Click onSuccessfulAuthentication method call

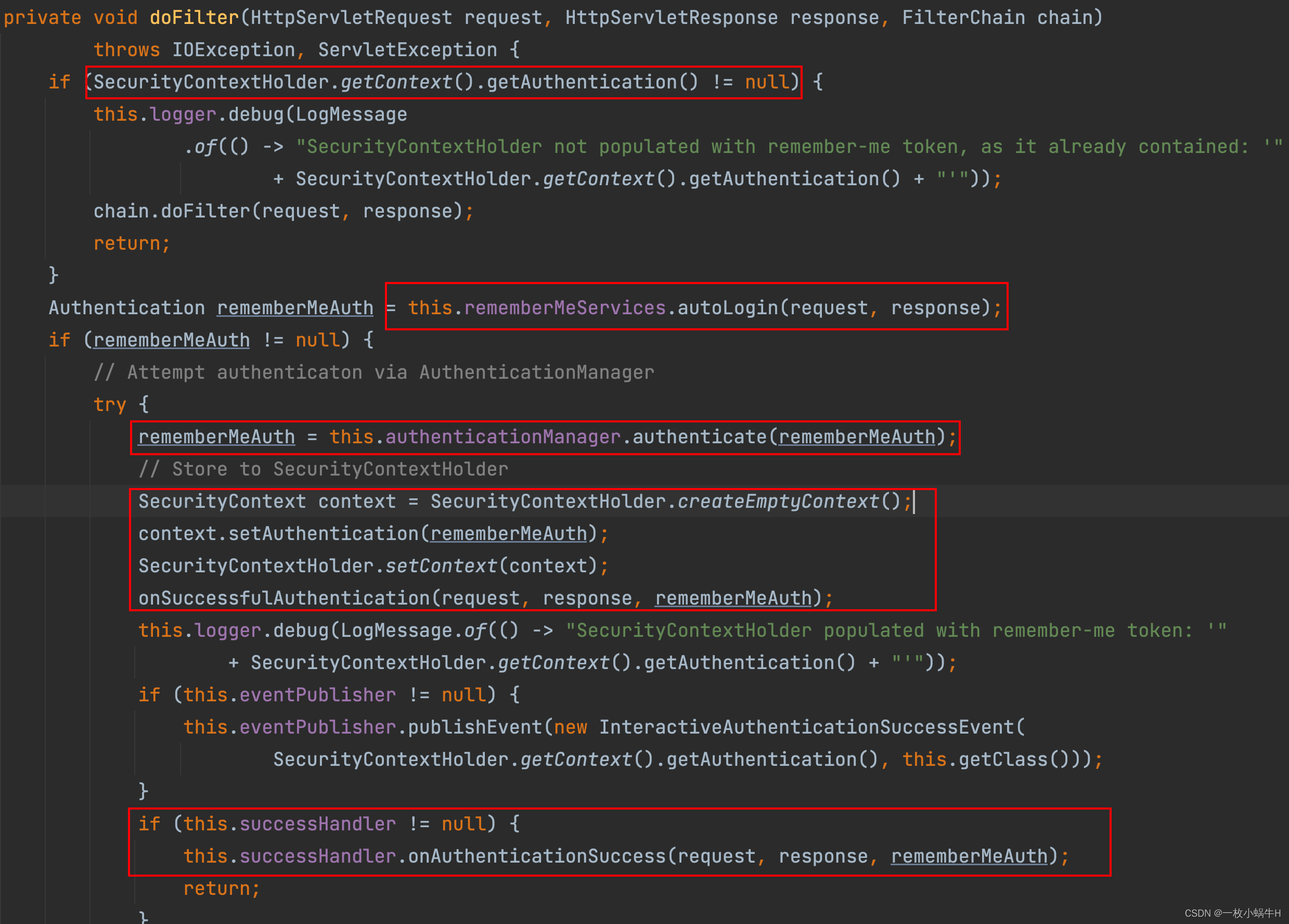coord(284,598)
